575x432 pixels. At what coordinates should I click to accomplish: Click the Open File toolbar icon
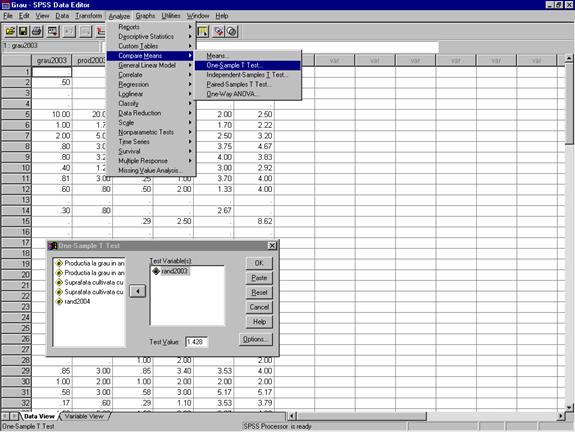10,32
